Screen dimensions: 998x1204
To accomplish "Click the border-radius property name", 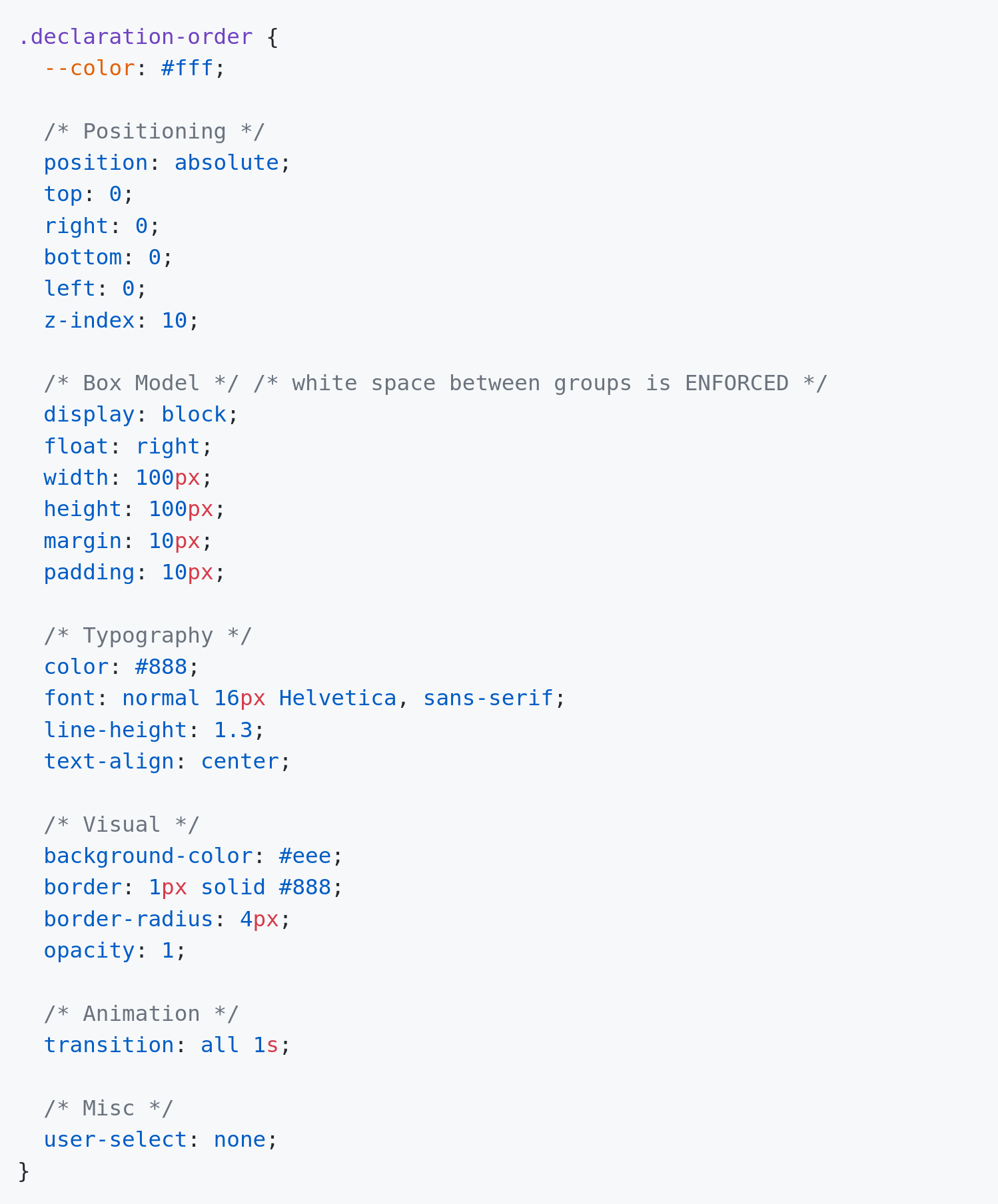I will point(129,919).
